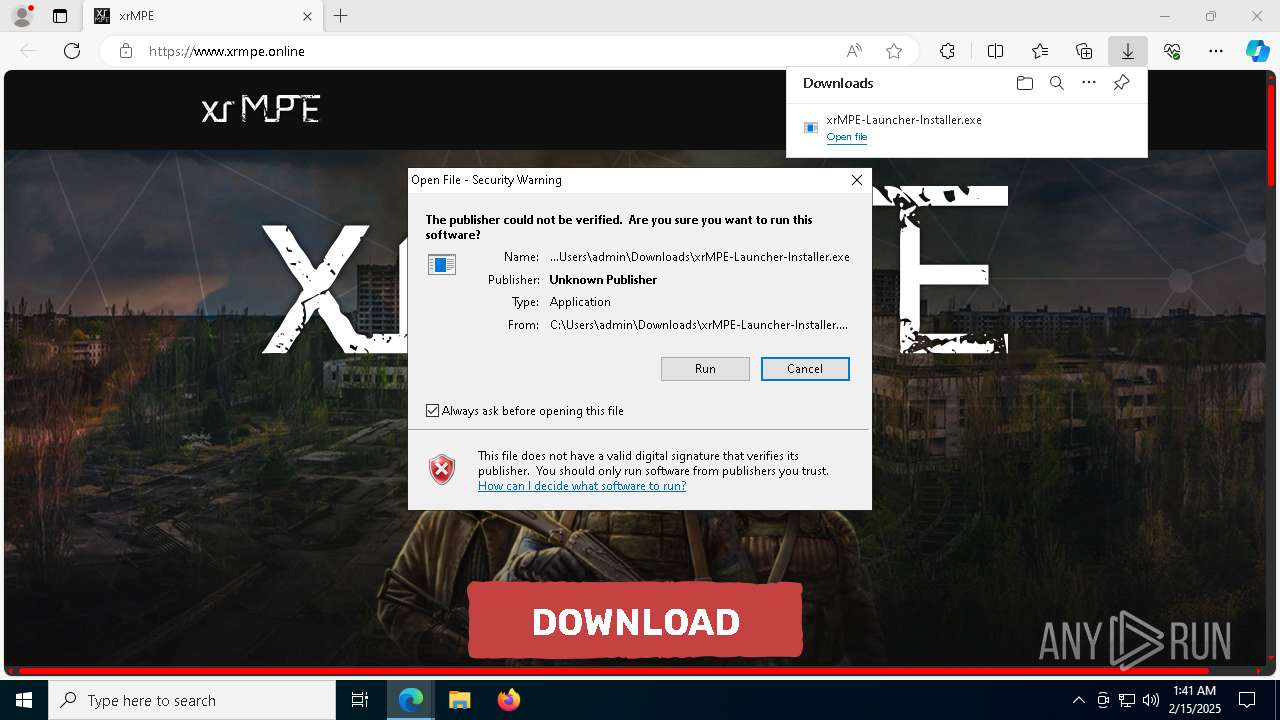Click the taskbar clock showing 1:41 AM
Screen dimensions: 1280x720
coord(1196,700)
